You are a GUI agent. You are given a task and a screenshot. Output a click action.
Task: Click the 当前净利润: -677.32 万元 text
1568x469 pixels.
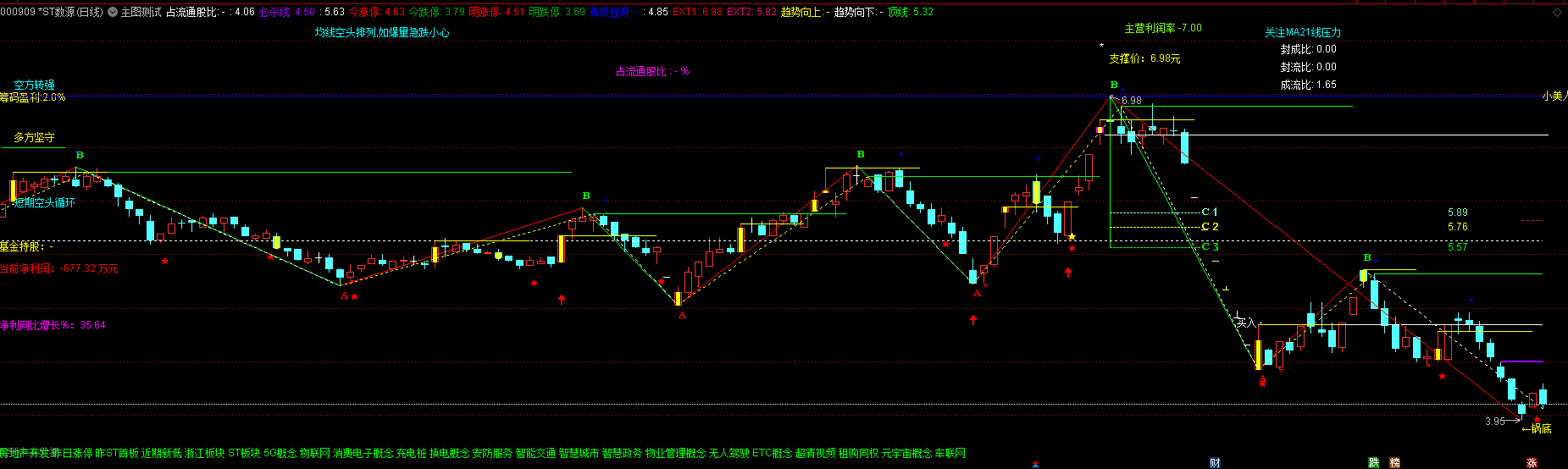coord(59,268)
